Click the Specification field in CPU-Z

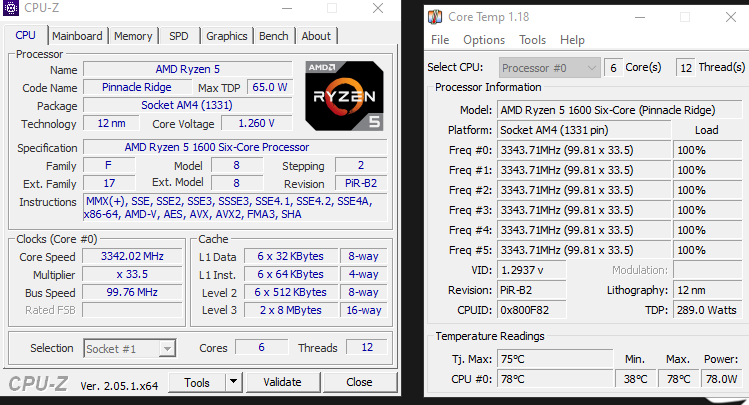point(235,147)
